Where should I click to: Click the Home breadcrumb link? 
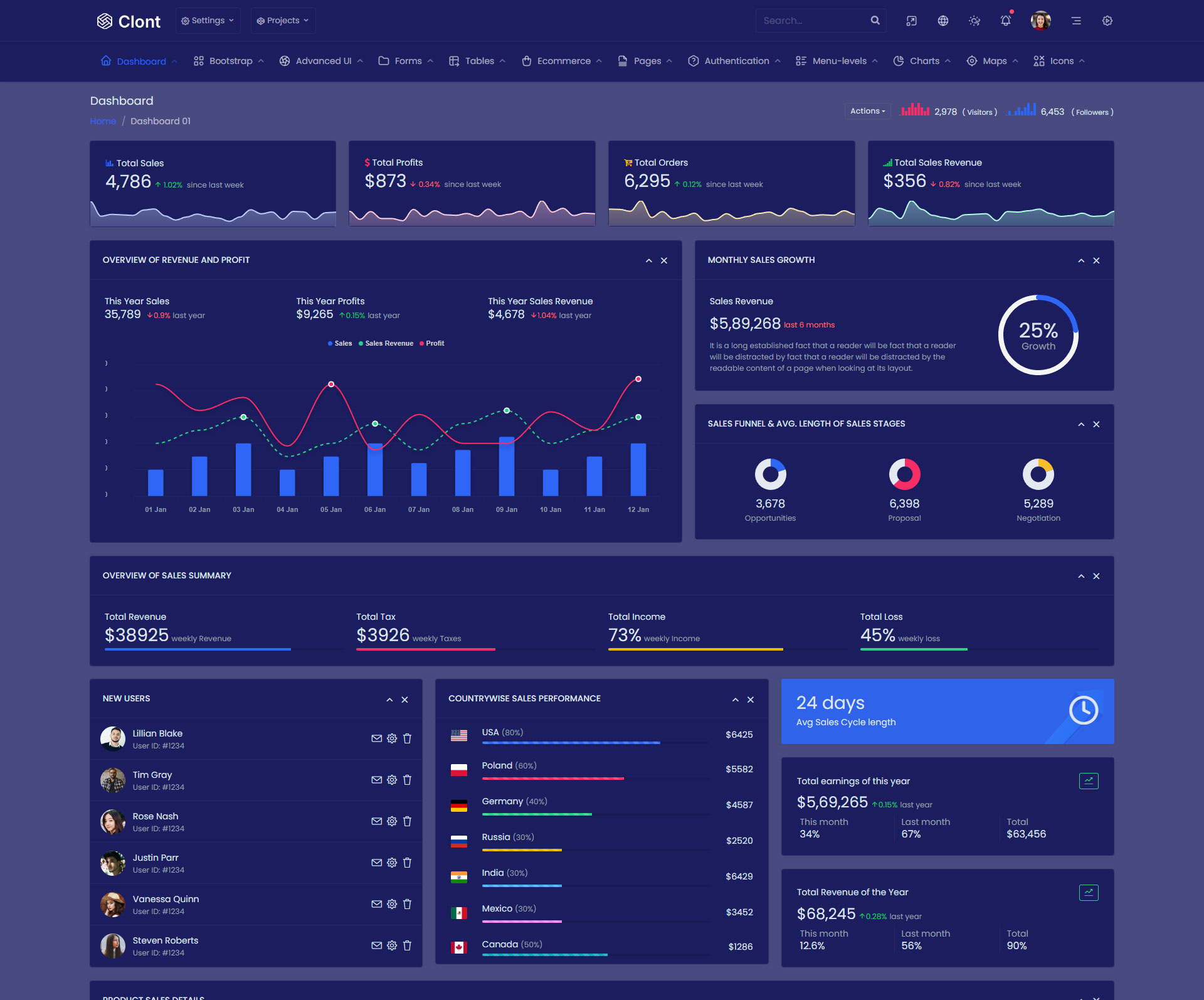tap(103, 121)
